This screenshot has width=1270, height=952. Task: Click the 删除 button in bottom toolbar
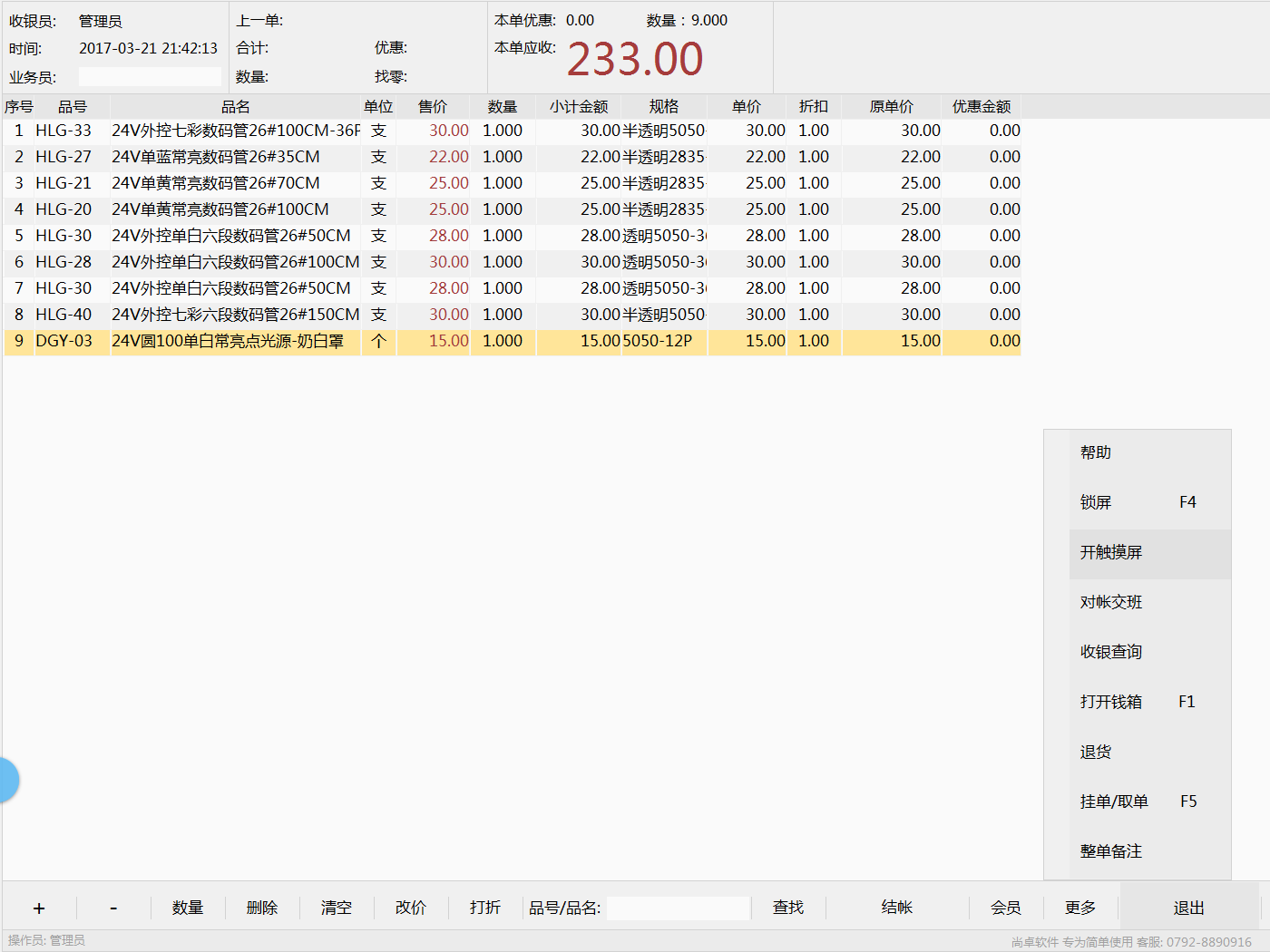pyautogui.click(x=262, y=908)
